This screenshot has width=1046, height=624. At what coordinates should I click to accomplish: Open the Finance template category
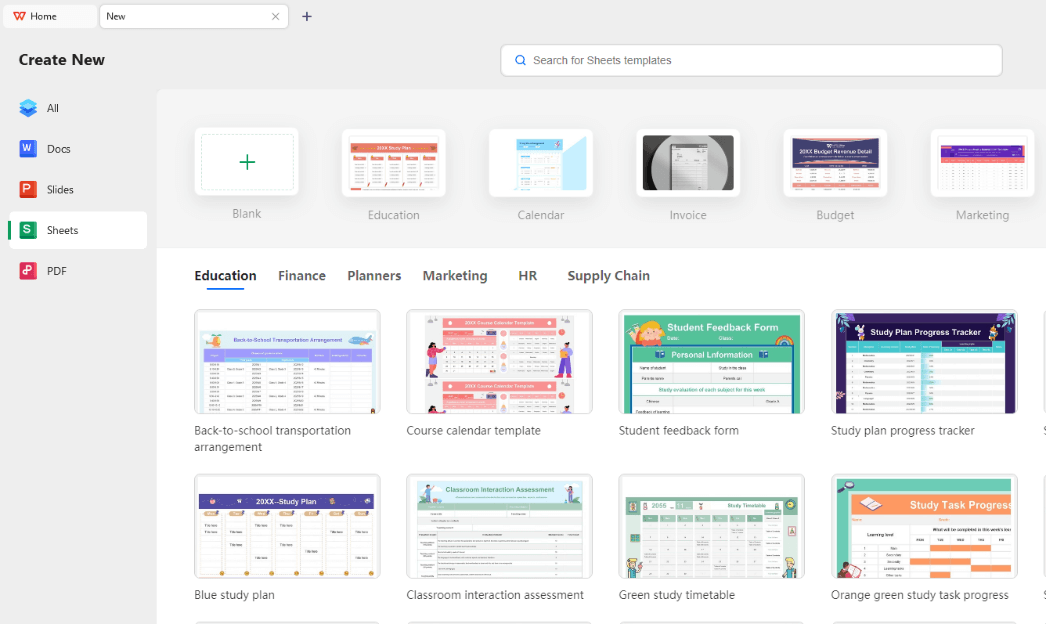click(x=302, y=275)
